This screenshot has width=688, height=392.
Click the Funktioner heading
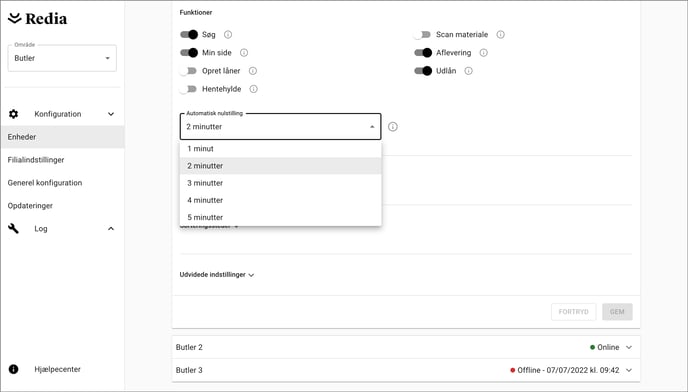click(x=196, y=12)
